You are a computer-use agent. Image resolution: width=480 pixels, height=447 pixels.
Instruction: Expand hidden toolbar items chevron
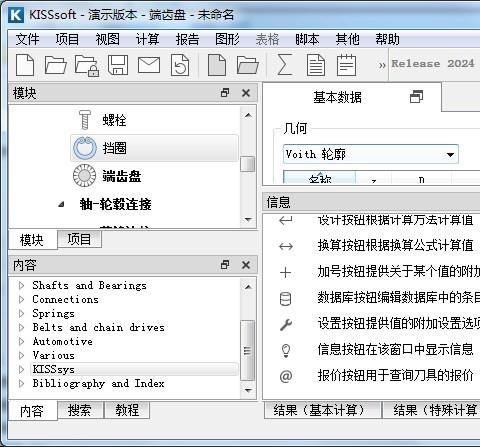pos(382,65)
